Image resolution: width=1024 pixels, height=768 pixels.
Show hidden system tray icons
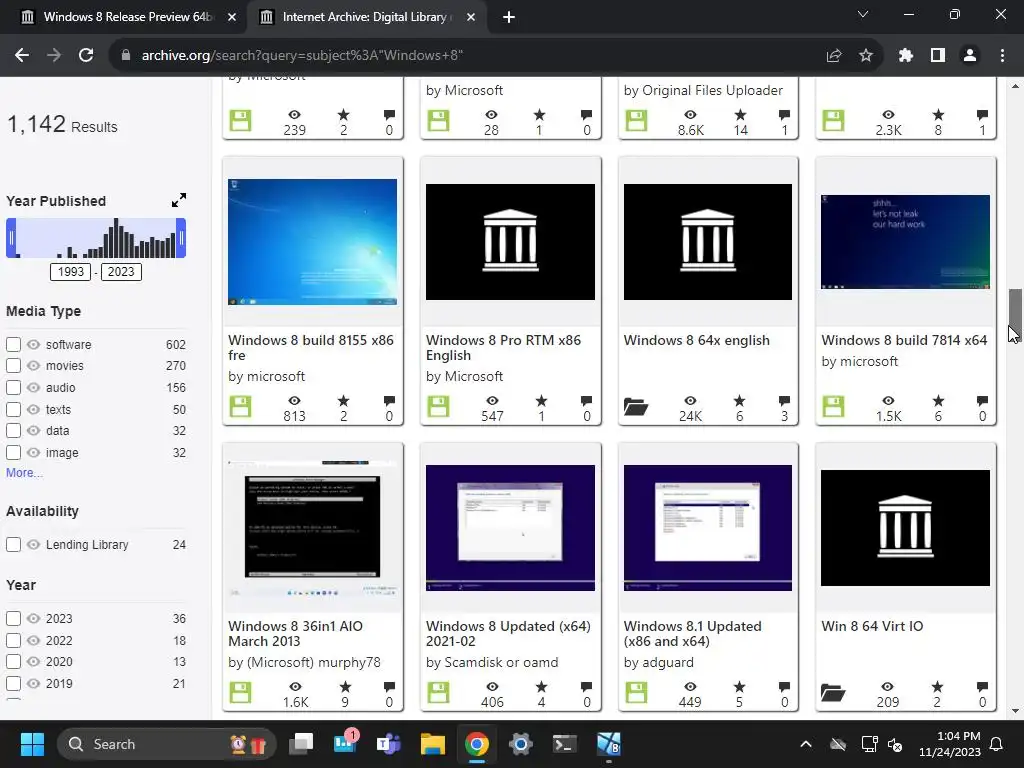tap(806, 744)
